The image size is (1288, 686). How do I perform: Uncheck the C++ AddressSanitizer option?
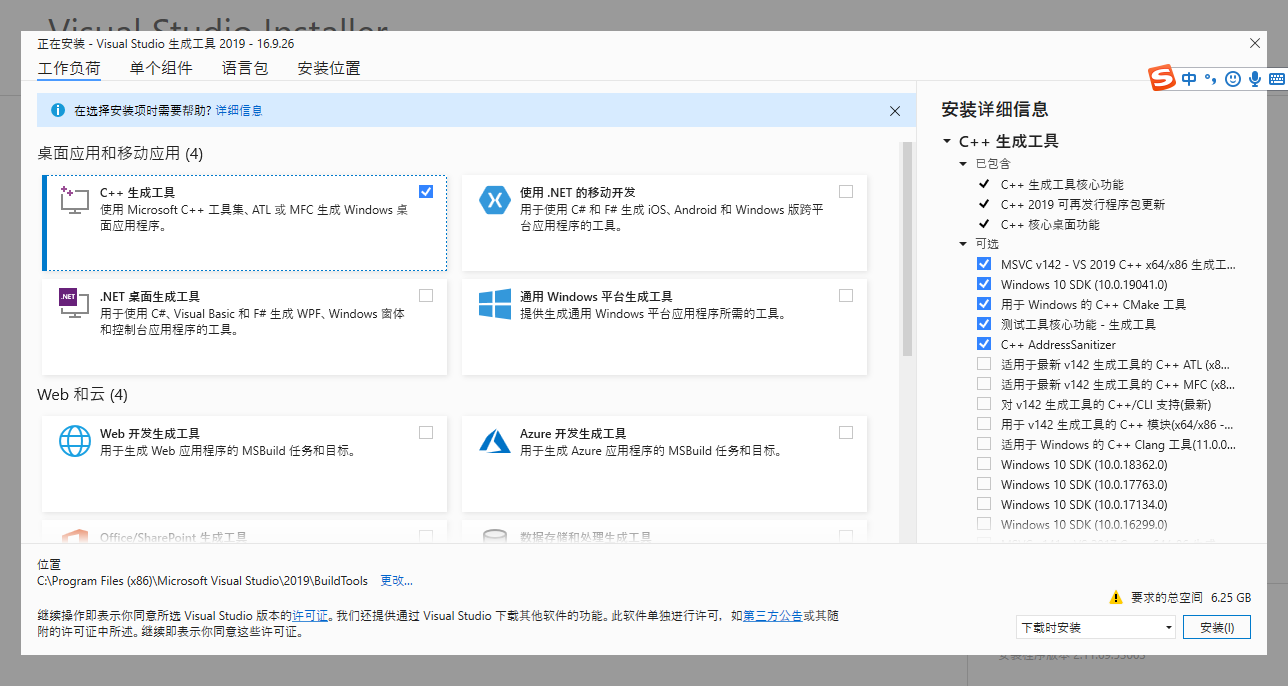point(984,344)
